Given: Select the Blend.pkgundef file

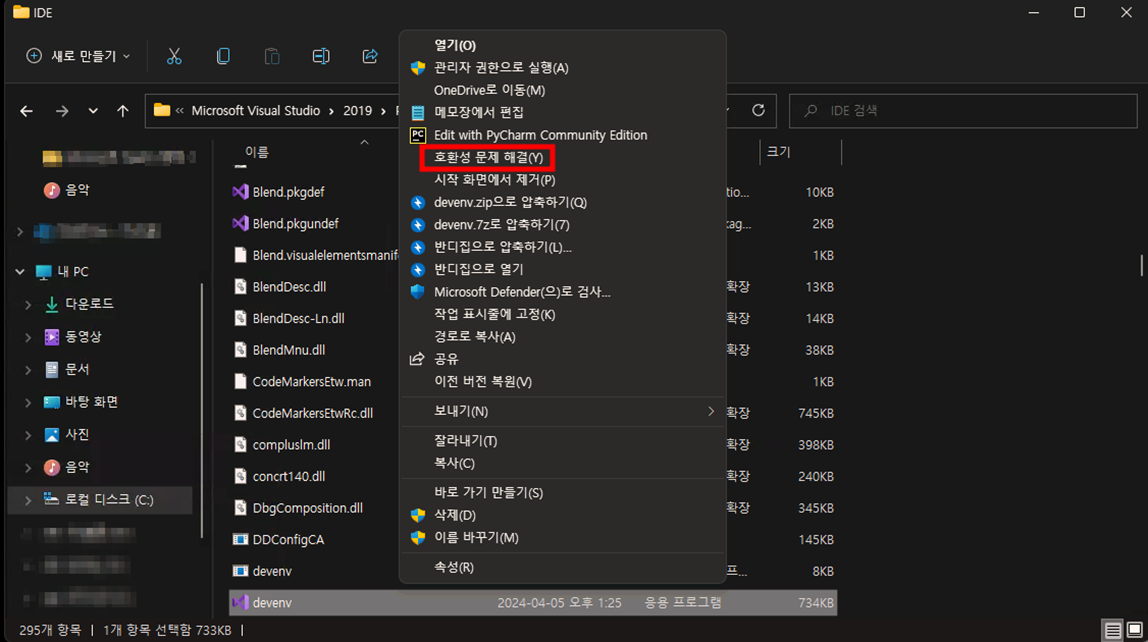Looking at the screenshot, I should tap(295, 224).
